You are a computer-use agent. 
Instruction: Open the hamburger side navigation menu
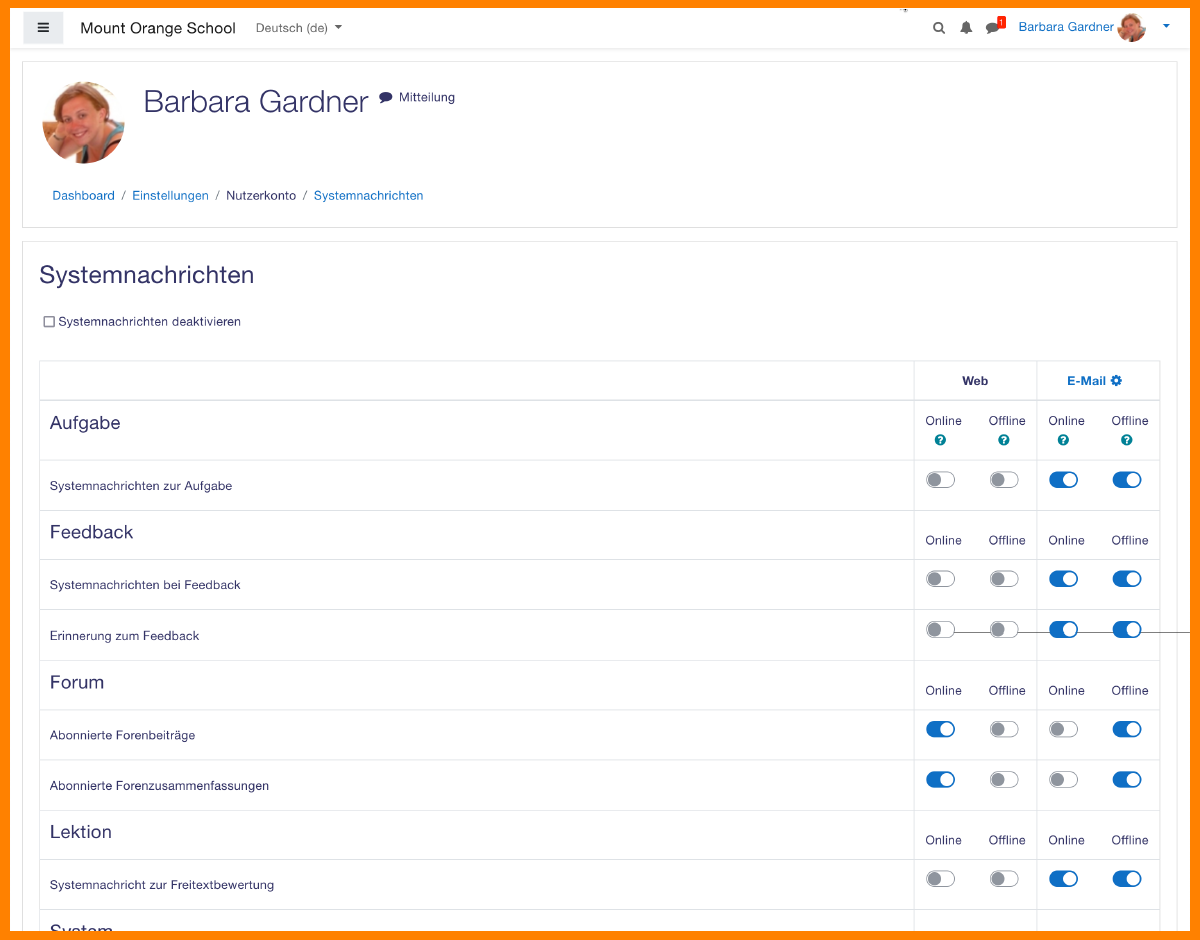[x=43, y=28]
